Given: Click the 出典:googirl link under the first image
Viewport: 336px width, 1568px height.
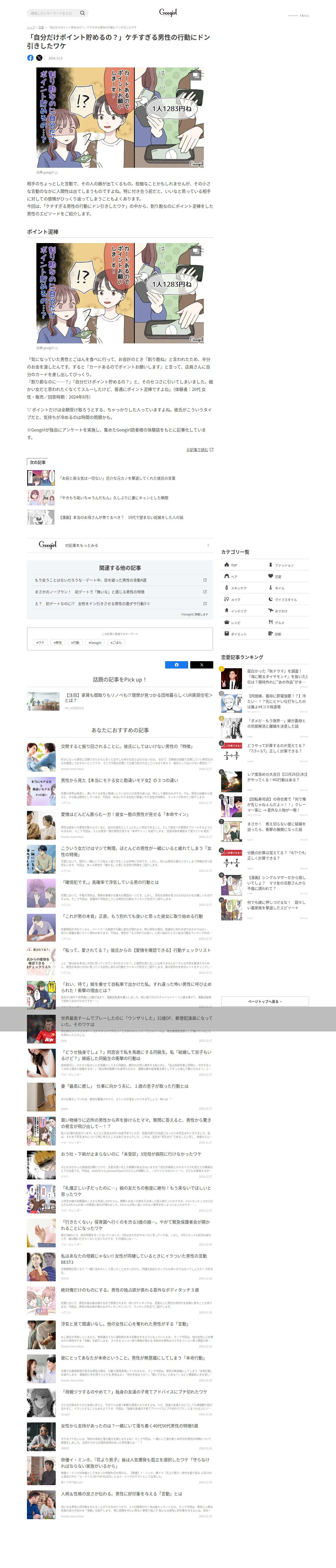Looking at the screenshot, I should click(47, 172).
